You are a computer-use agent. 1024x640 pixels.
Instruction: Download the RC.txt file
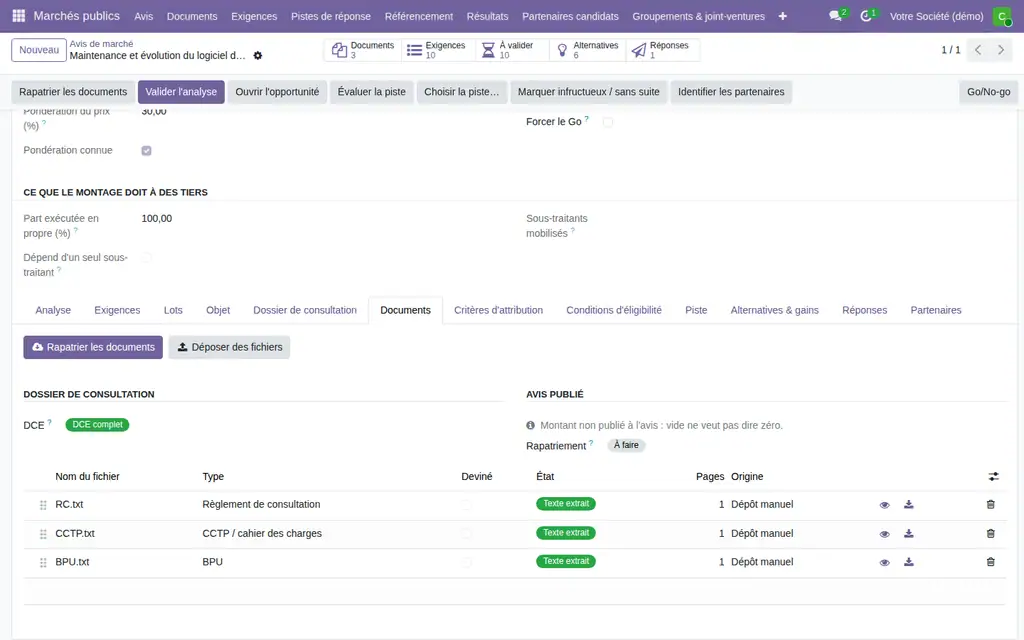908,504
